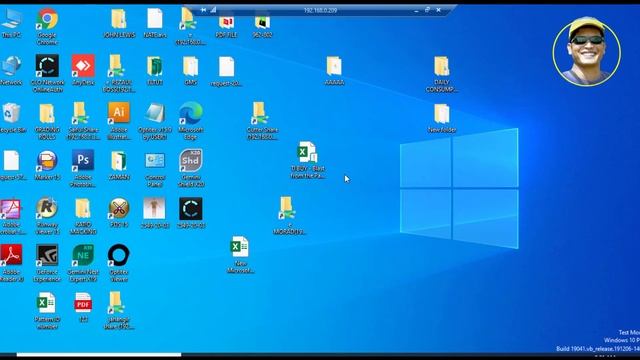Launch the CLO Network OnlineAuth shortcut
Screen dimensions: 640x360
pos(47,66)
